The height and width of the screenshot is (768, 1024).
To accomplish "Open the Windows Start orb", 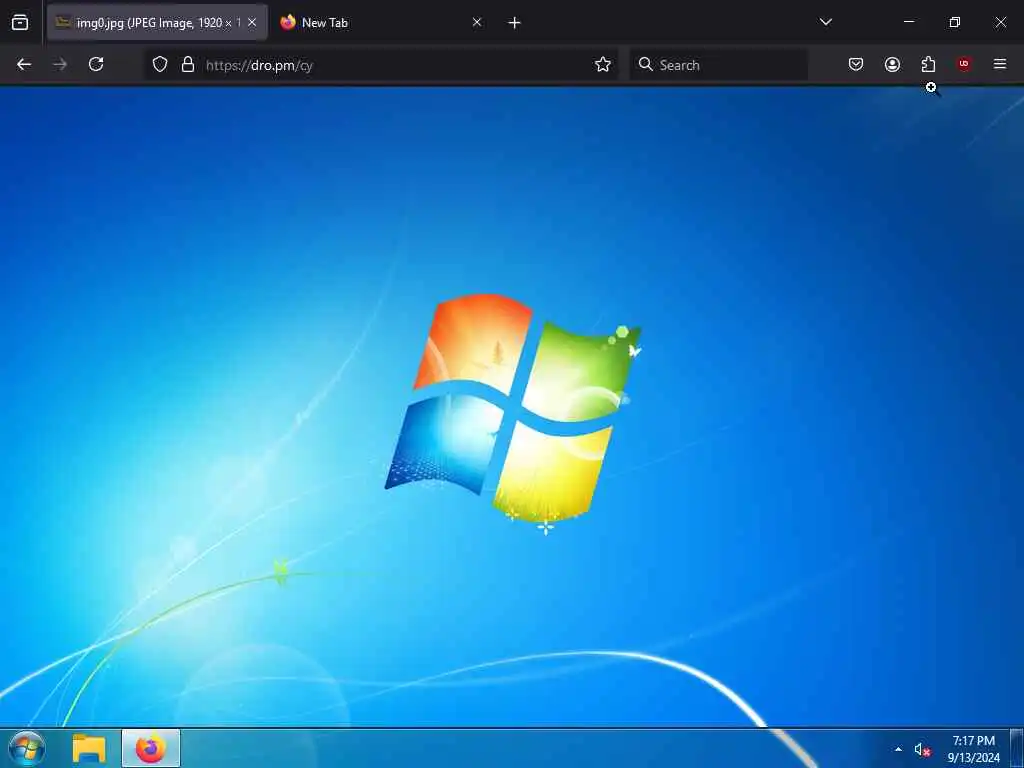I will pyautogui.click(x=27, y=748).
